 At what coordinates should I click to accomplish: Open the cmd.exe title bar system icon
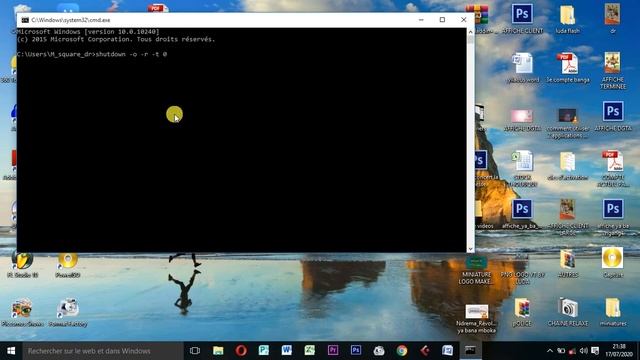[x=25, y=20]
